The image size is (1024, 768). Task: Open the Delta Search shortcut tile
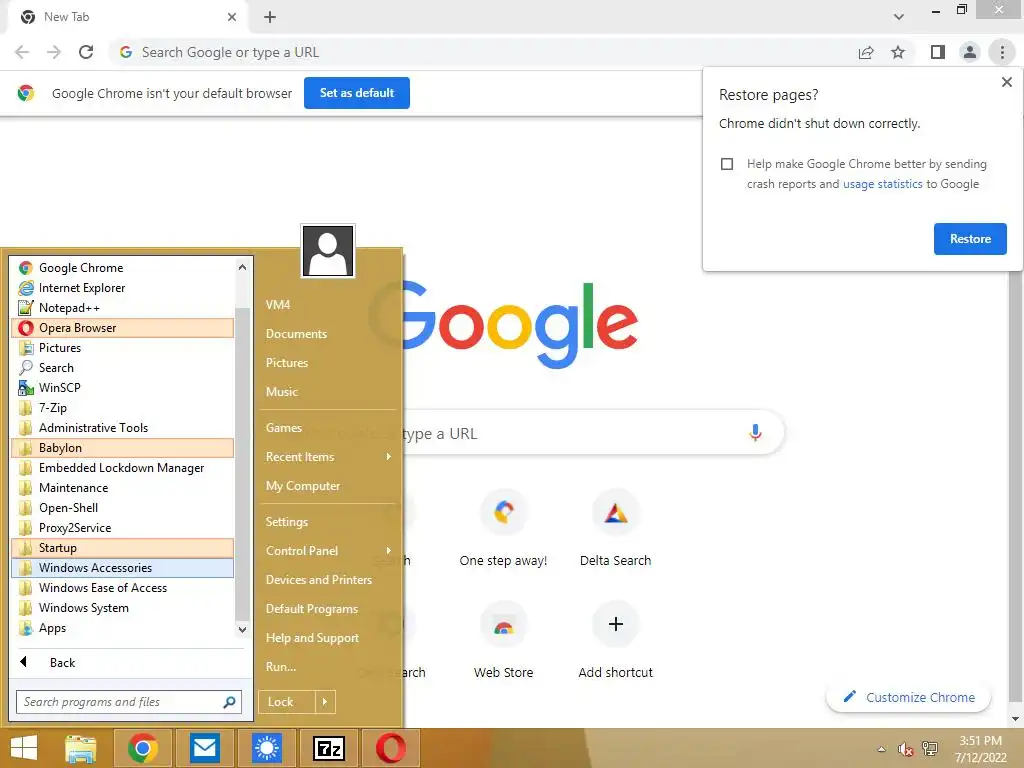615,530
